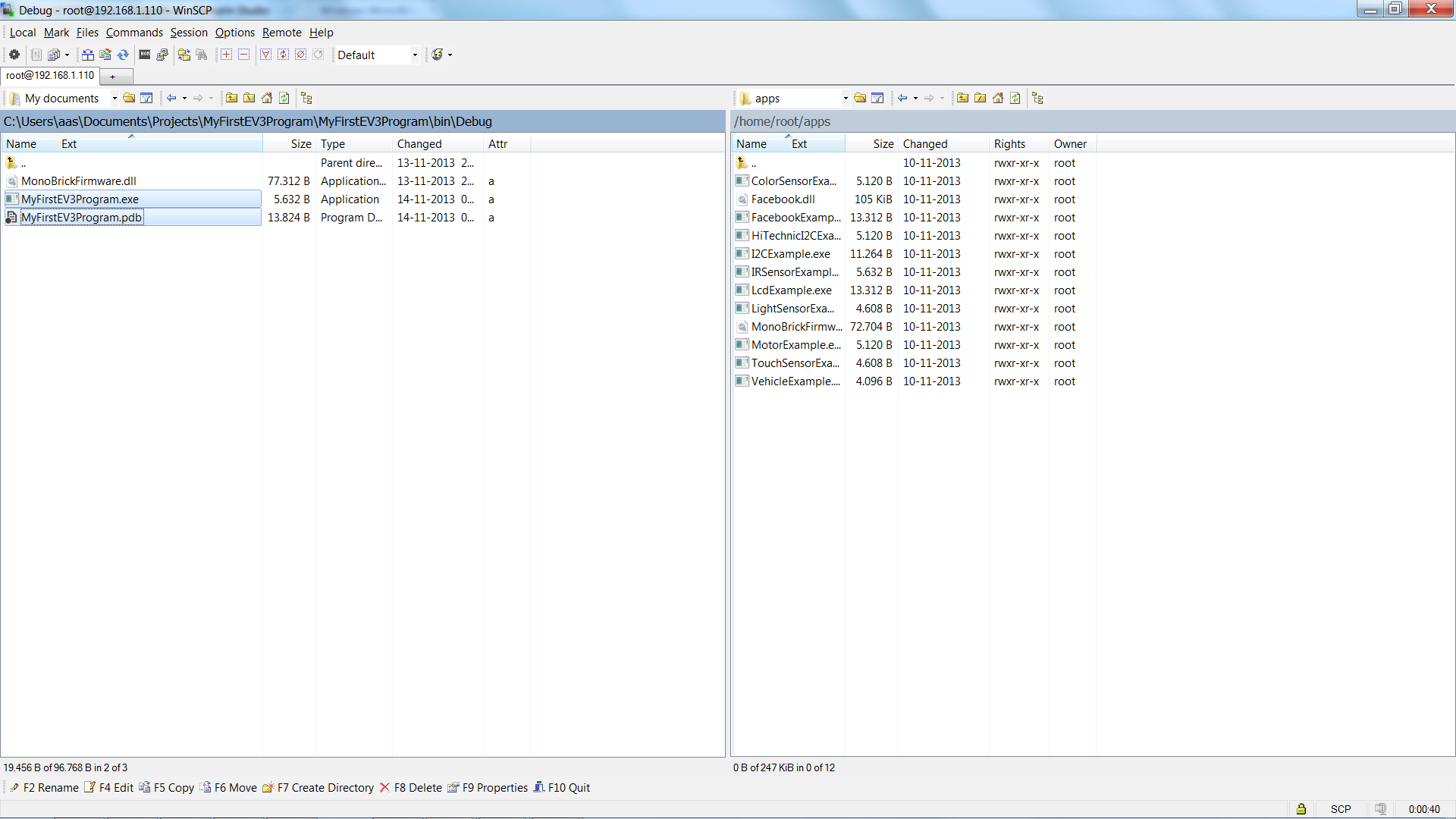Click F7 Create Directory button
Viewport: 1456px width, 819px height.
318,788
